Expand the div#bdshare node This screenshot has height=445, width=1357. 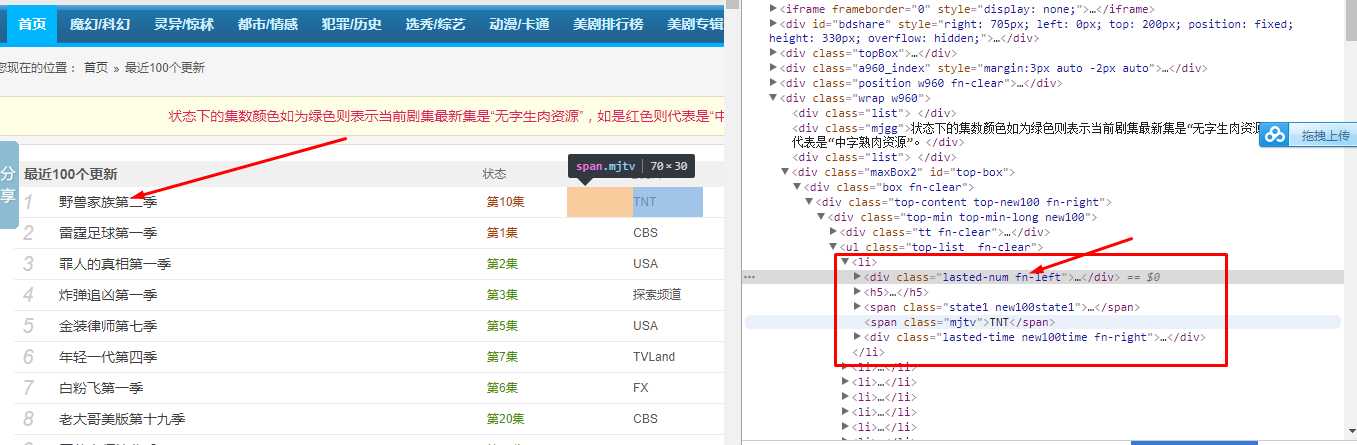click(773, 24)
